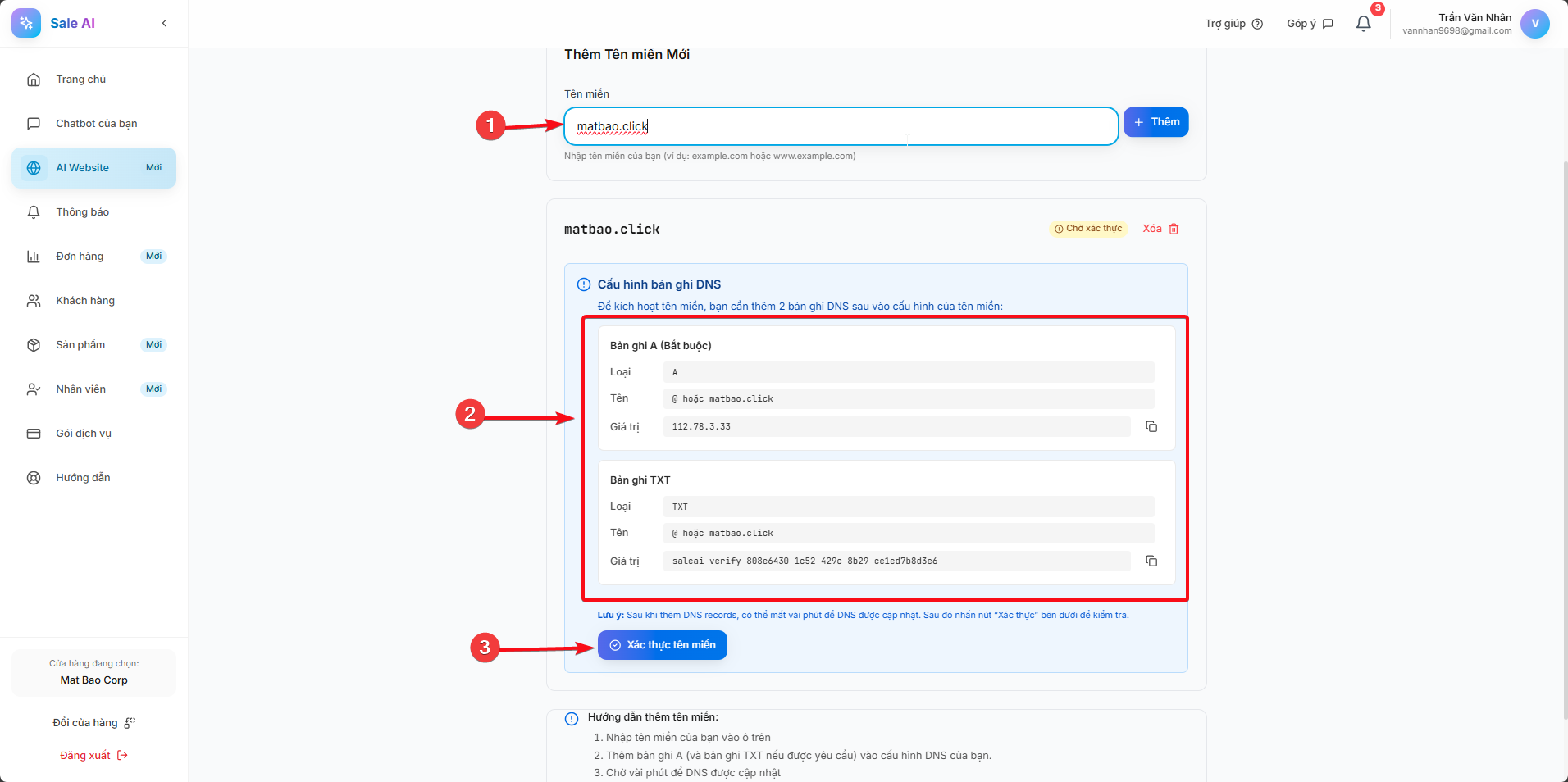Click the trash icon to delete matbao.click

(1174, 229)
